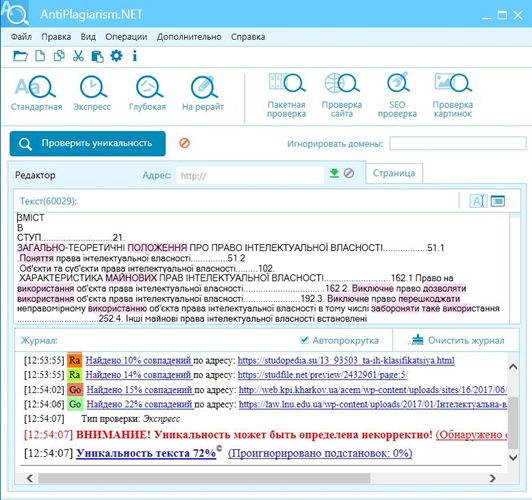Click orange Ra badge at studopedia row
This screenshot has height=500, width=532.
click(74, 360)
